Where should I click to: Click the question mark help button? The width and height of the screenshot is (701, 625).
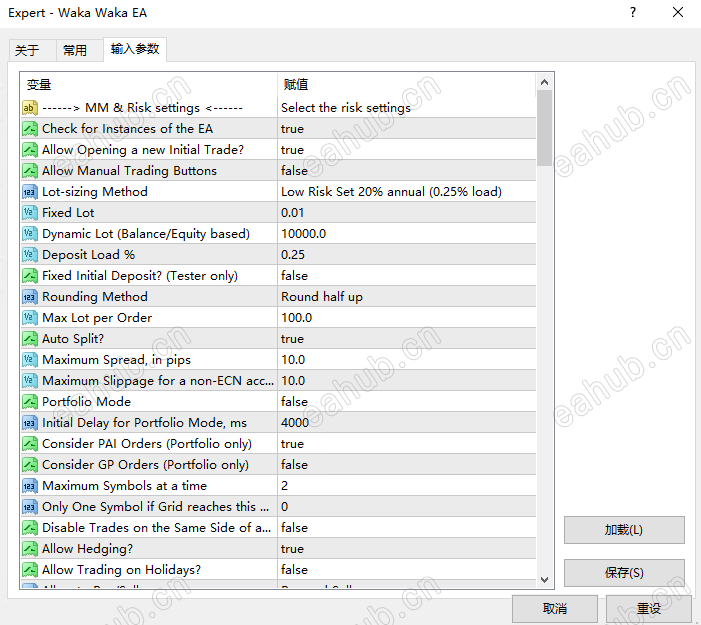point(633,13)
